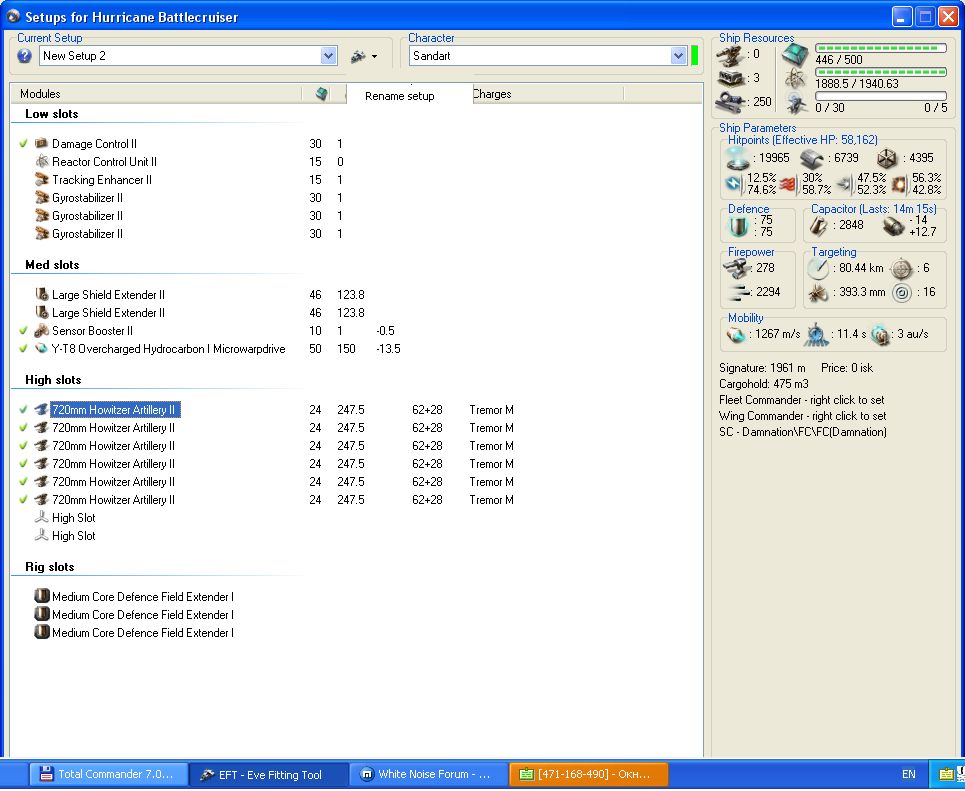This screenshot has height=791, width=965.
Task: Click the SC - Damnation\FC\FC(Damnation) line
Action: [803, 432]
